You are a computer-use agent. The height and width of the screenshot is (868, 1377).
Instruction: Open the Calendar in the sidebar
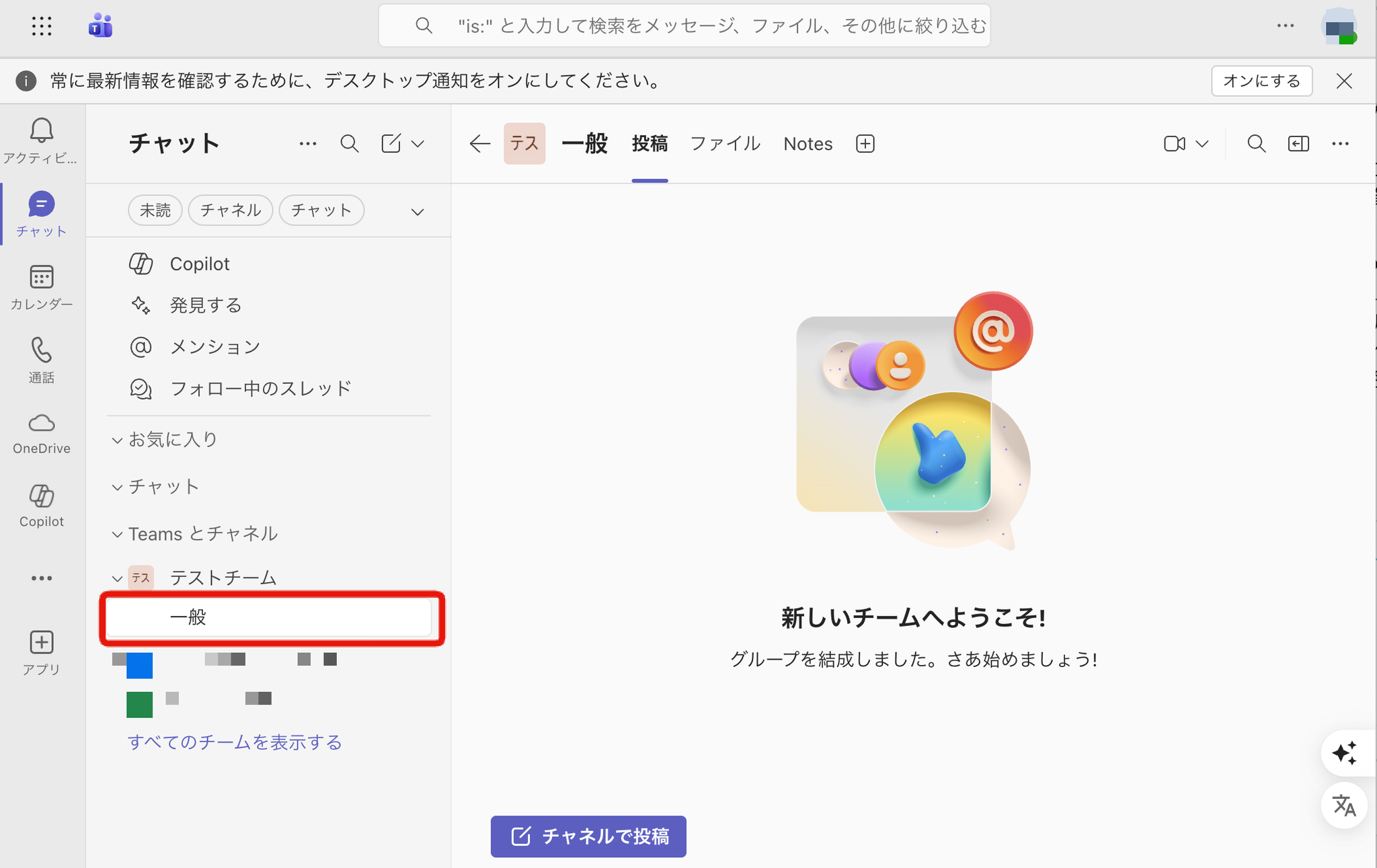pos(41,278)
